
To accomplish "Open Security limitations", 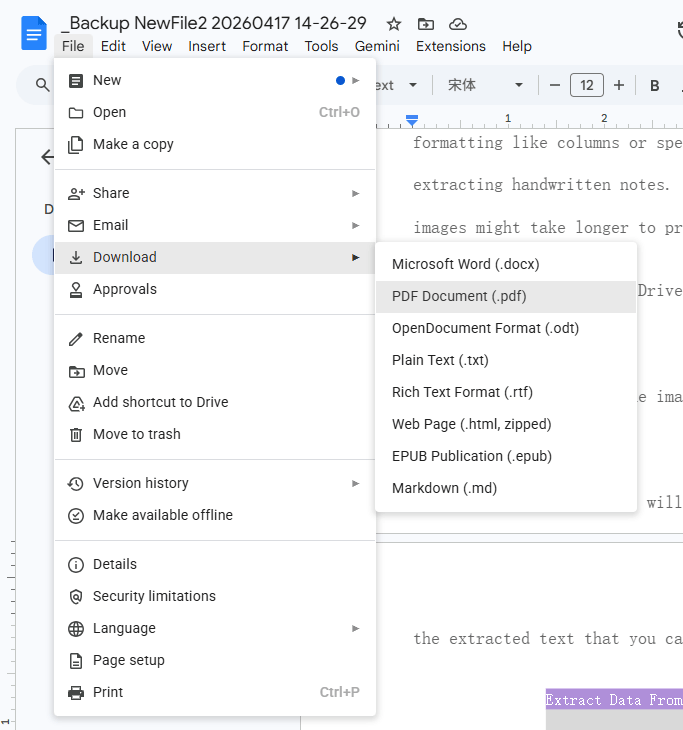I will tap(215, 596).
